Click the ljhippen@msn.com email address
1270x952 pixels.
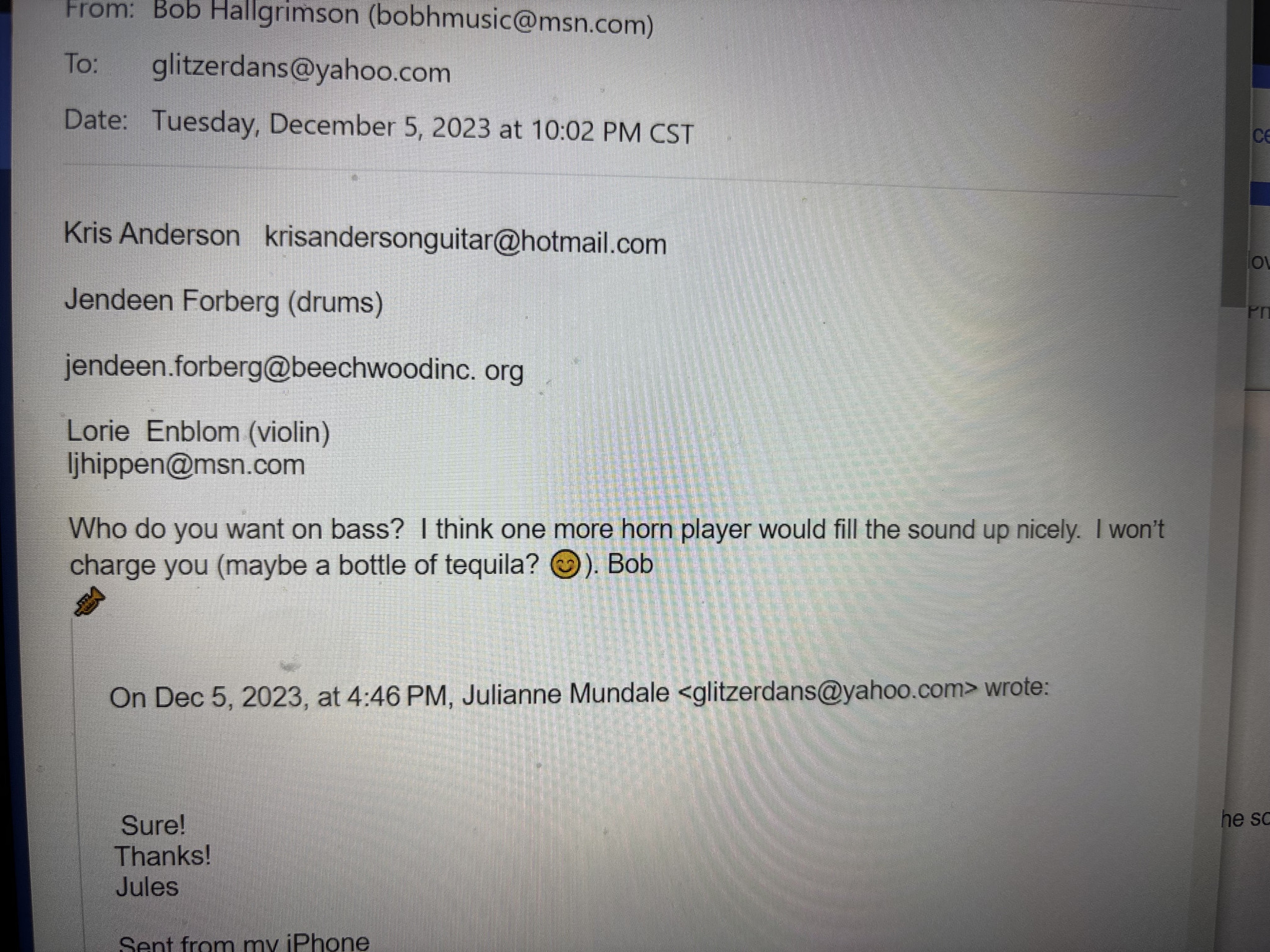point(186,464)
